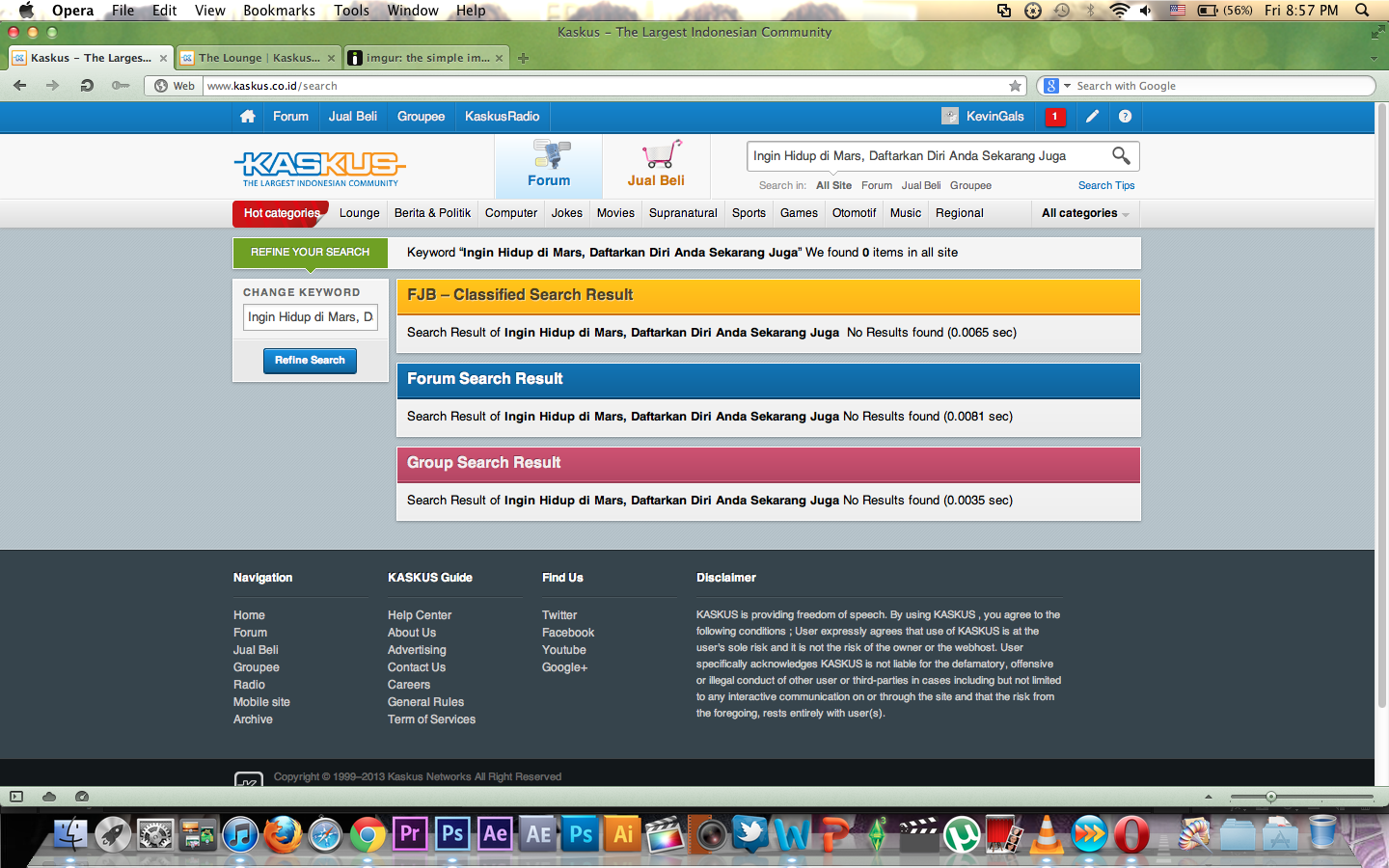The image size is (1389, 868).
Task: Click the change keyword input field
Action: (310, 317)
